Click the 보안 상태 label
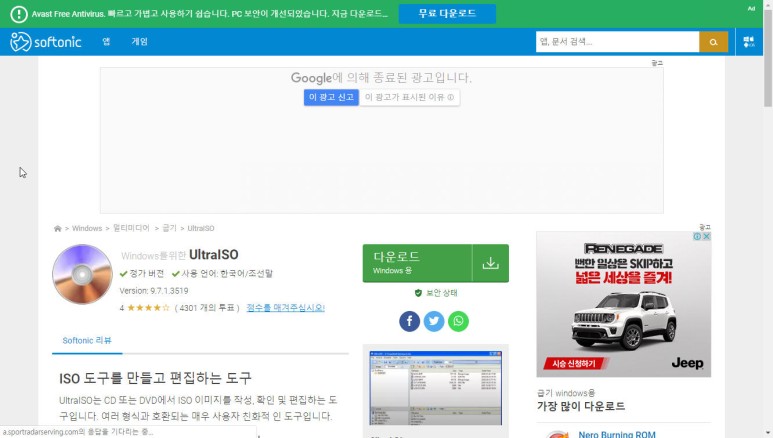Viewport: 773px width, 438px height. (442, 293)
